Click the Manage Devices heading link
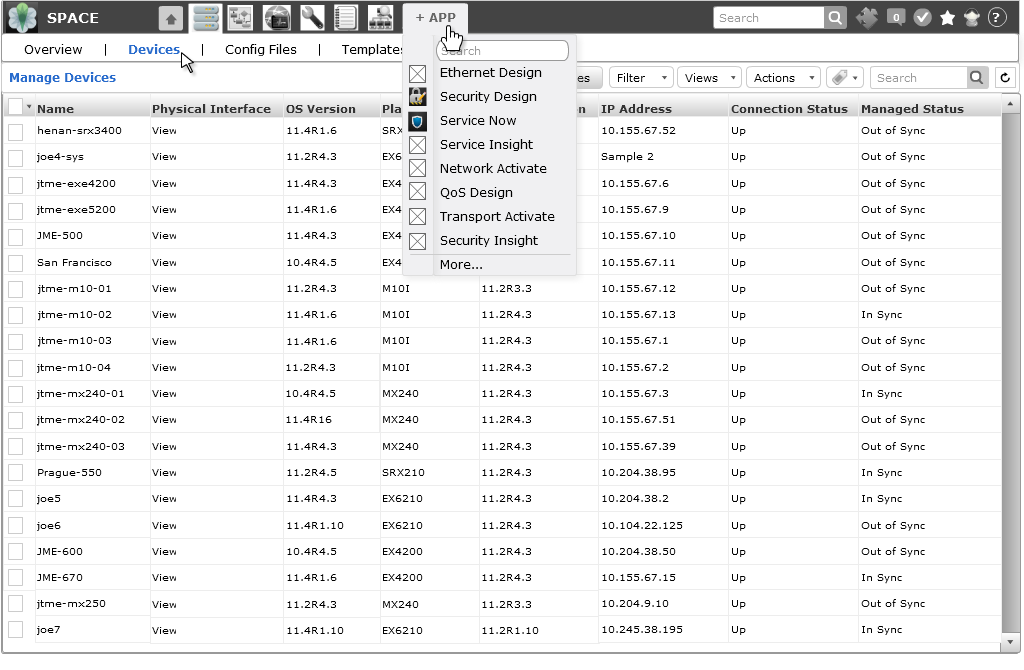The width and height of the screenshot is (1024, 670). click(x=63, y=78)
